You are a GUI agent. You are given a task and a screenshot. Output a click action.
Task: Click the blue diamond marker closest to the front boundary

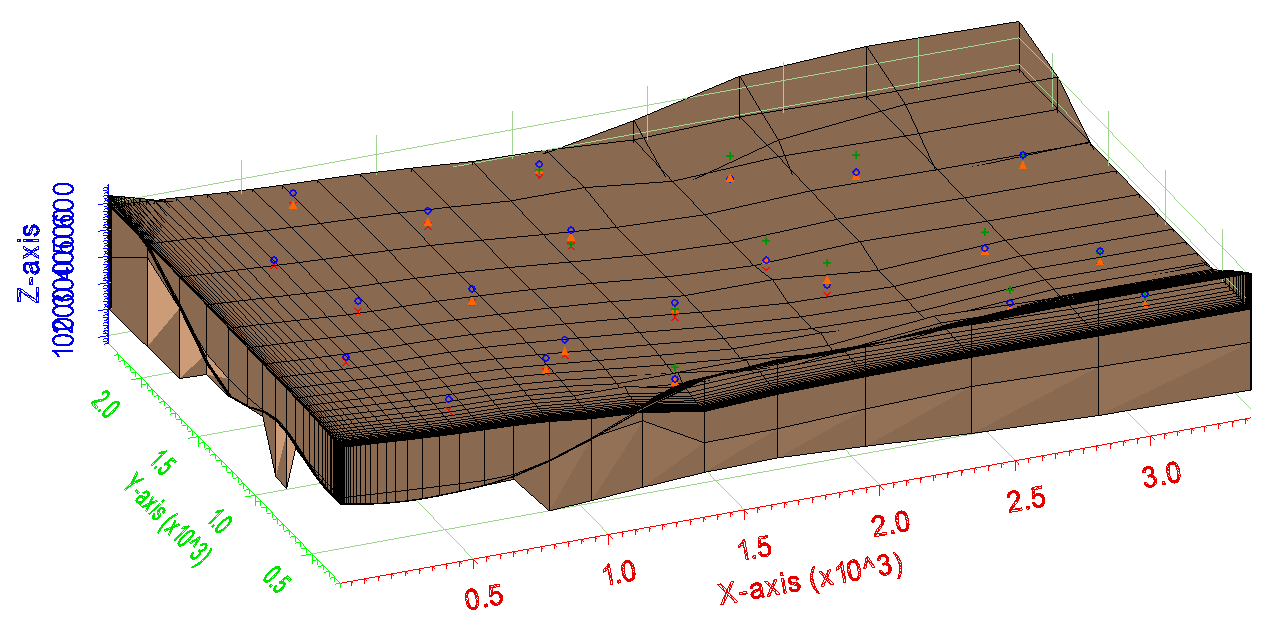[x=449, y=398]
